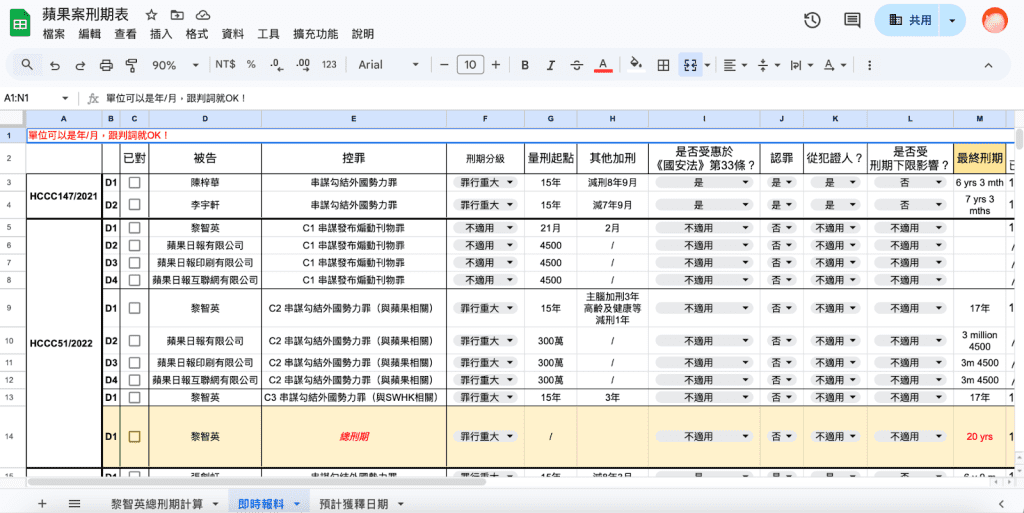Check the 已對 box for 李宇軒
1024x513 pixels.
click(134, 205)
